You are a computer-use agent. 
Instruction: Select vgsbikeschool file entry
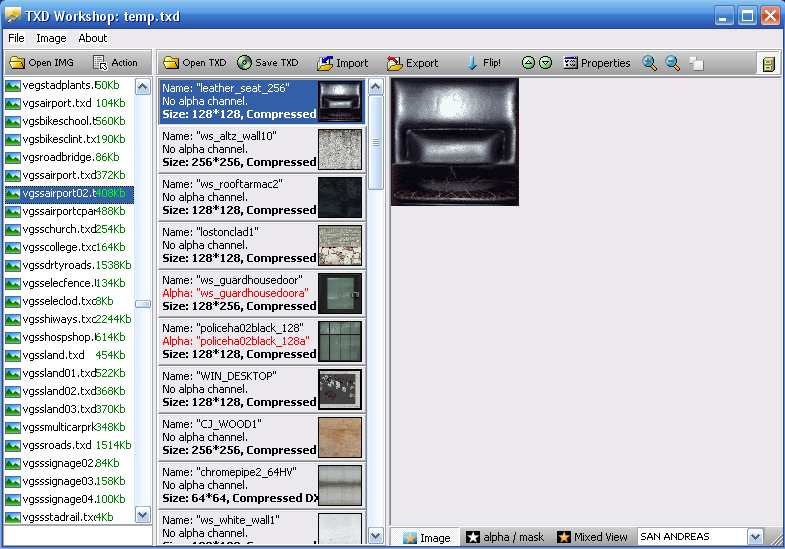click(69, 121)
